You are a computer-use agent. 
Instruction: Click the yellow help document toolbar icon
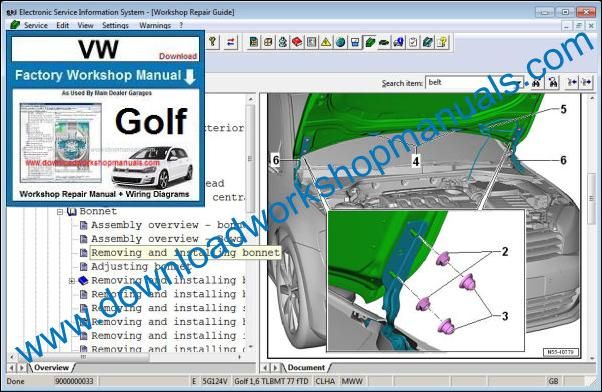click(442, 41)
